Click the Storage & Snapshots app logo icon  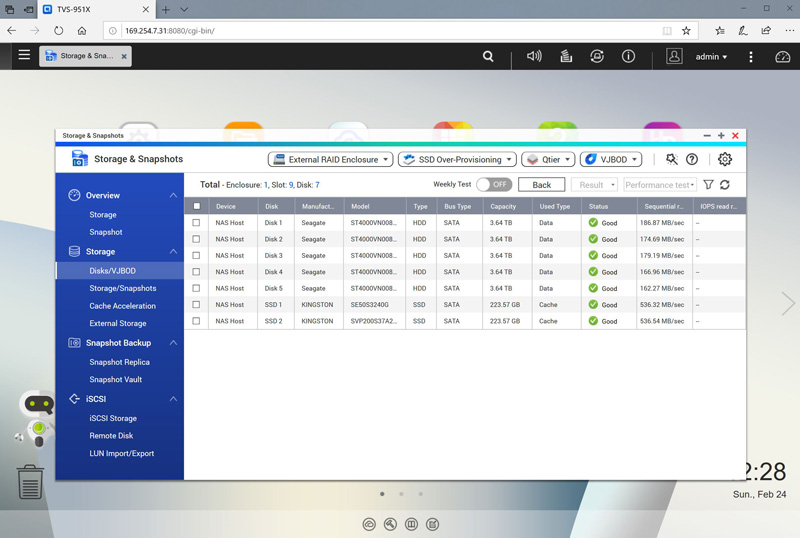coord(79,159)
